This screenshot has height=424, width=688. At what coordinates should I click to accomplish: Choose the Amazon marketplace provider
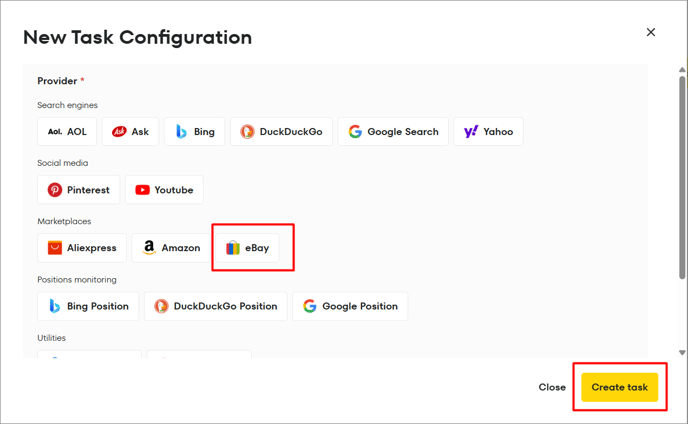click(x=171, y=248)
